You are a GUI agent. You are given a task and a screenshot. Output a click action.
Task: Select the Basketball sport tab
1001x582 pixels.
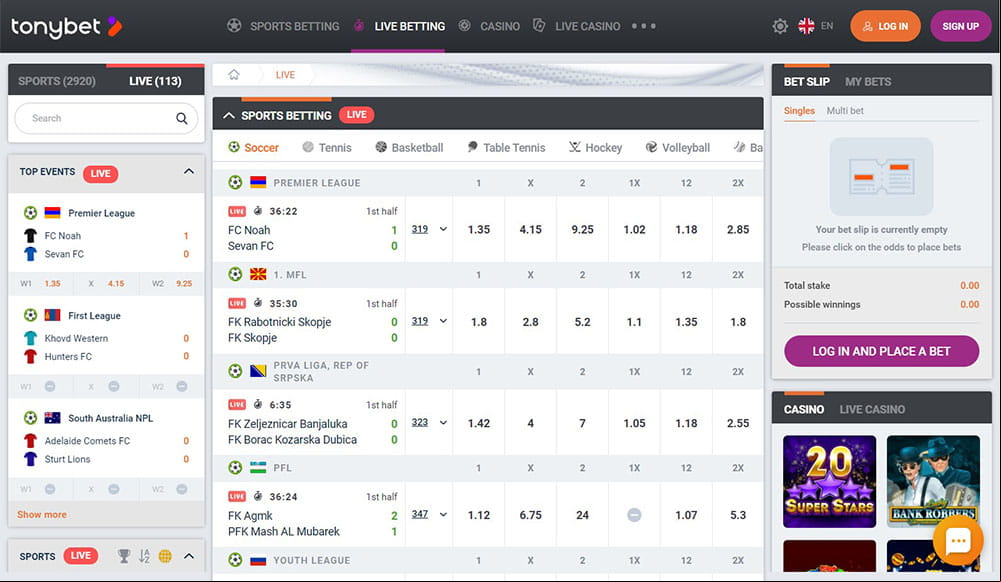(x=409, y=147)
